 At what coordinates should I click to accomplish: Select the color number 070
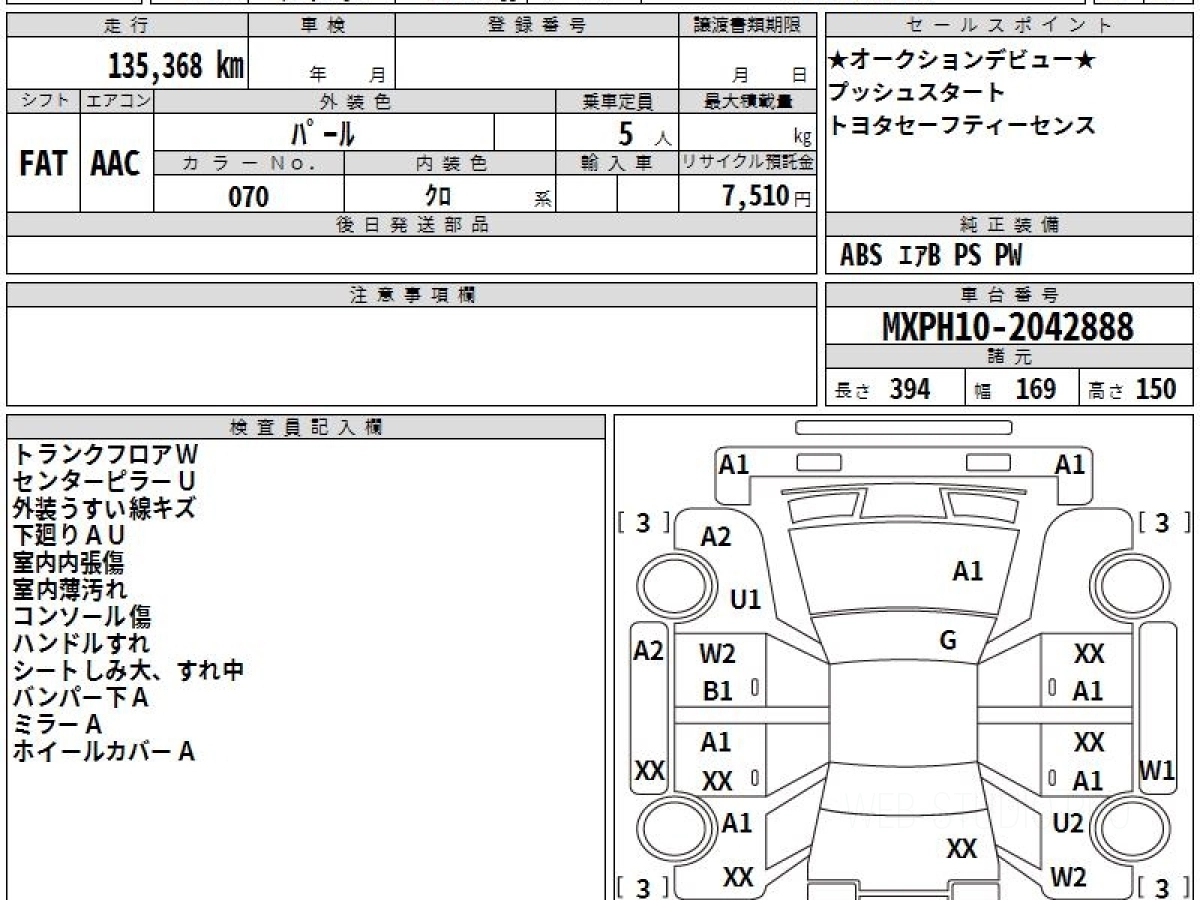(x=248, y=197)
